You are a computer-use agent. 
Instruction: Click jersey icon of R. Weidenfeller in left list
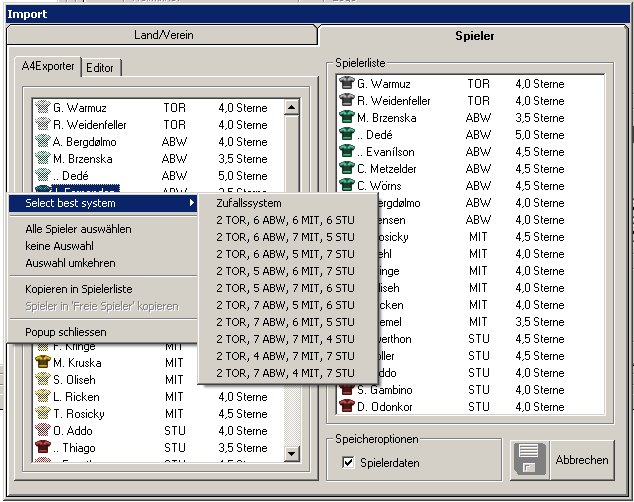tap(43, 125)
